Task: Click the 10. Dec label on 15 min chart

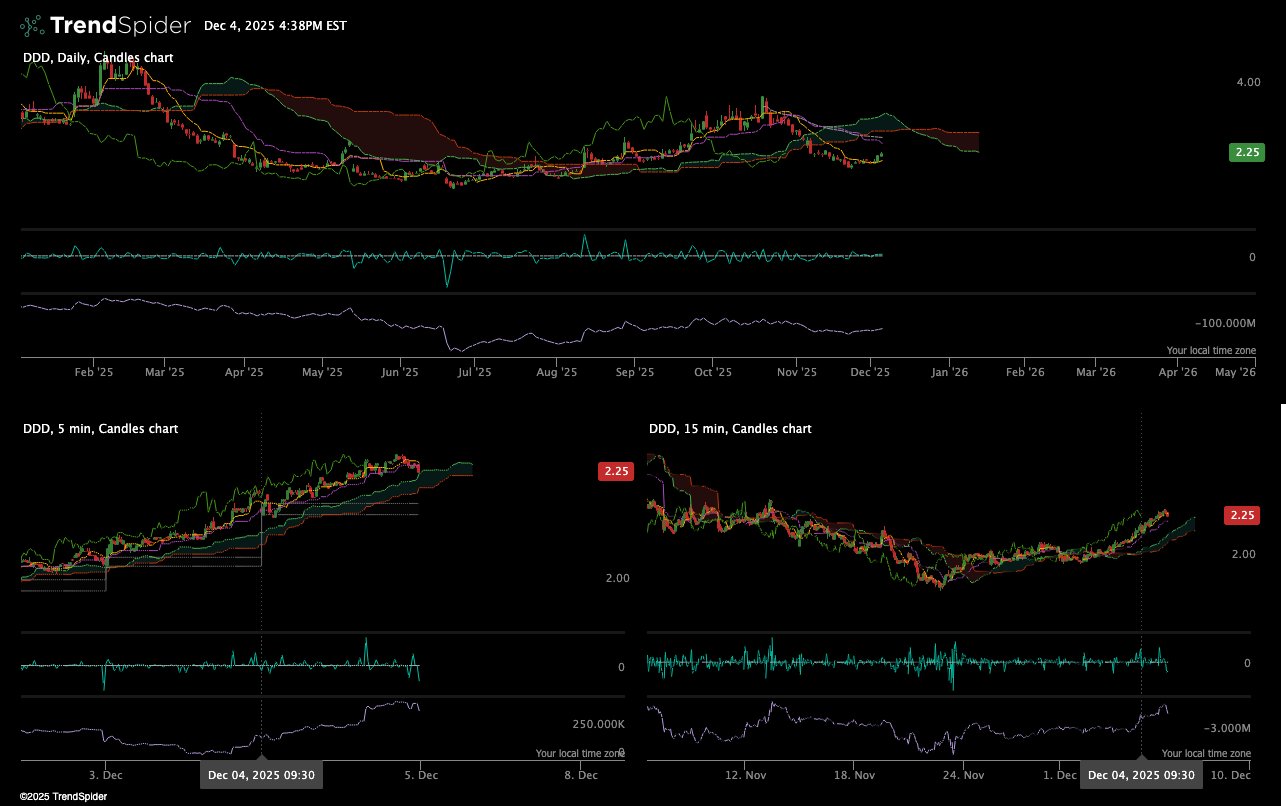Action: click(x=1231, y=775)
